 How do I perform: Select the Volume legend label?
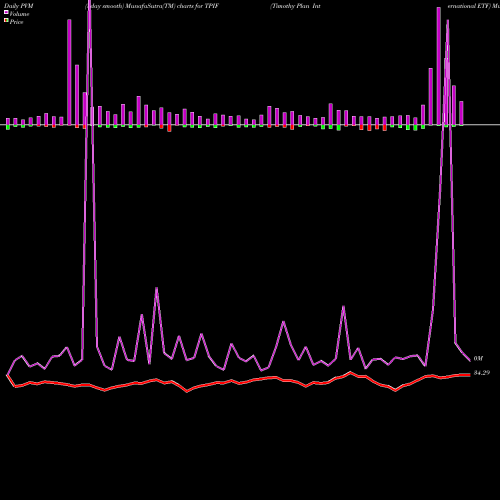pos(19,14)
